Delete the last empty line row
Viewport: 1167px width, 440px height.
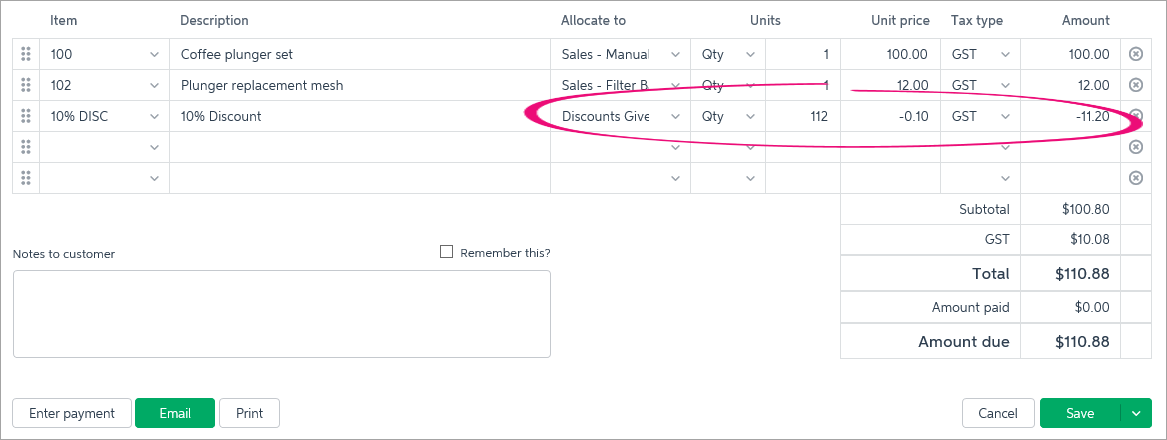pos(1136,178)
